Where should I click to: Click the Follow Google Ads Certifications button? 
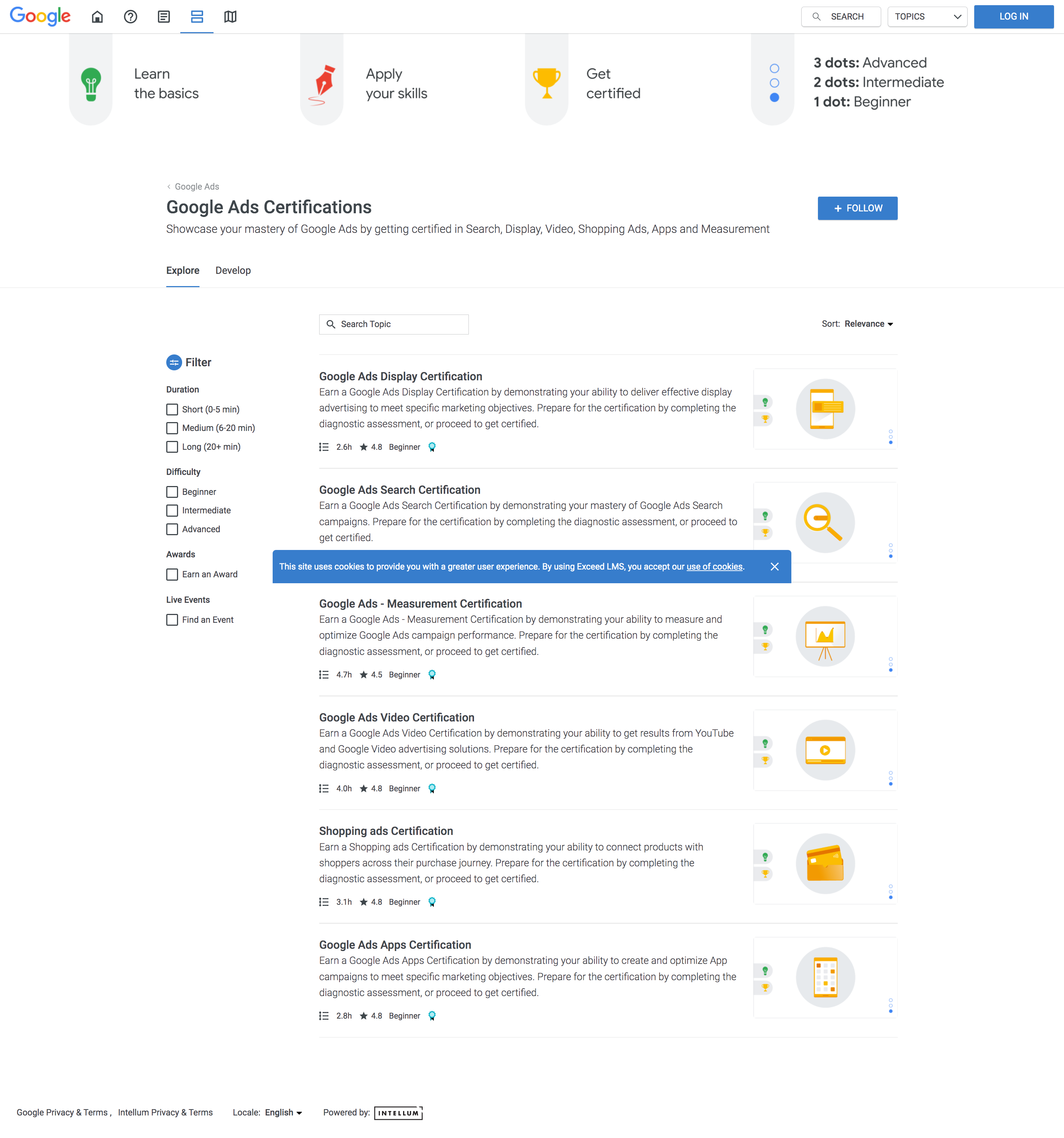(x=857, y=208)
